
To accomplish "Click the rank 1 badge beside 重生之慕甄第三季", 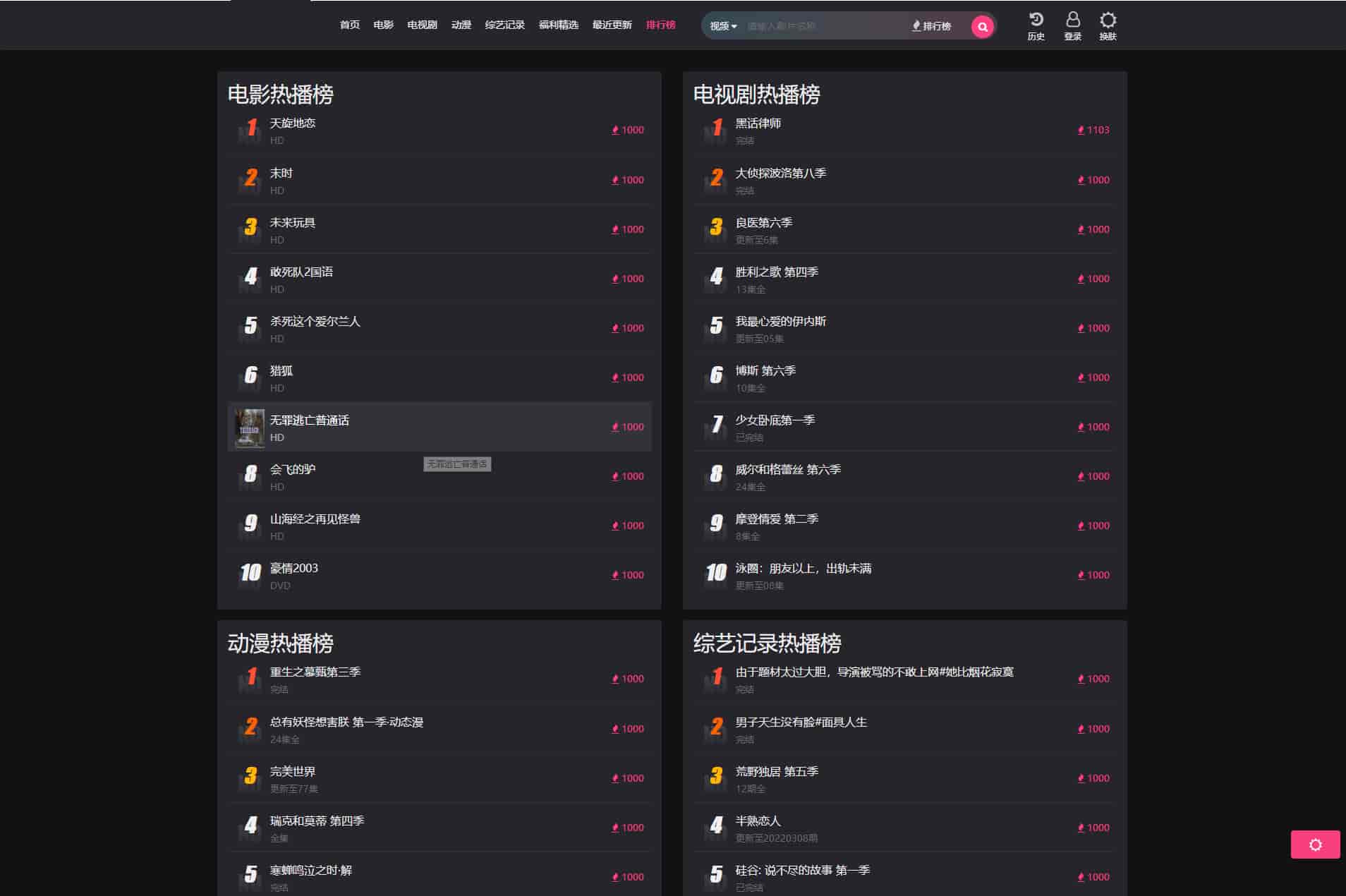I will pyautogui.click(x=250, y=679).
